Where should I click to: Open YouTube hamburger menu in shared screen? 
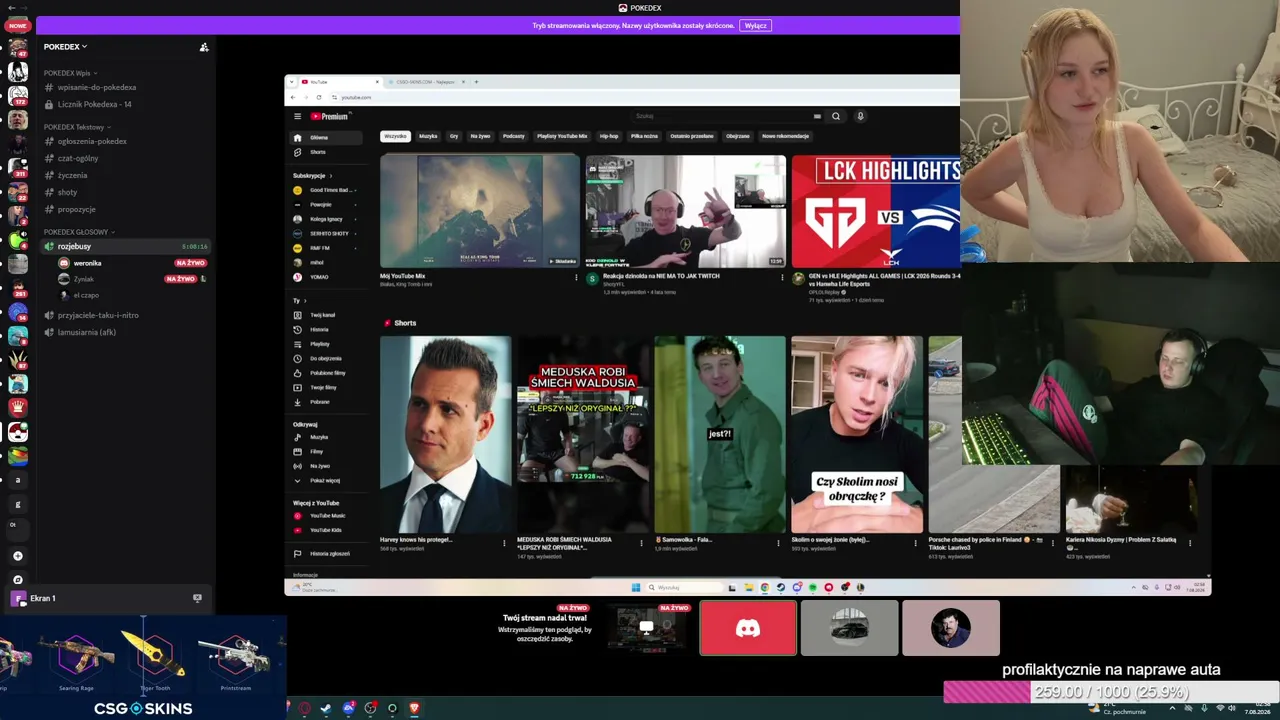point(297,117)
